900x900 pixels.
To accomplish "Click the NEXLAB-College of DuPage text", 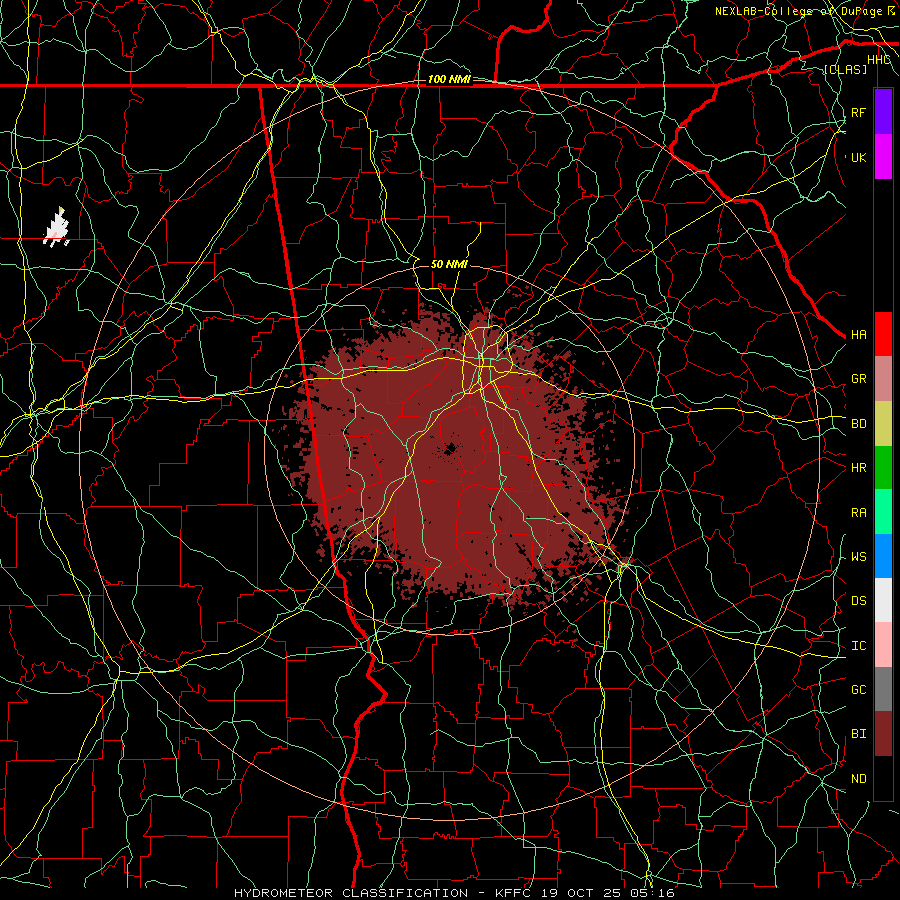I will 799,11.
